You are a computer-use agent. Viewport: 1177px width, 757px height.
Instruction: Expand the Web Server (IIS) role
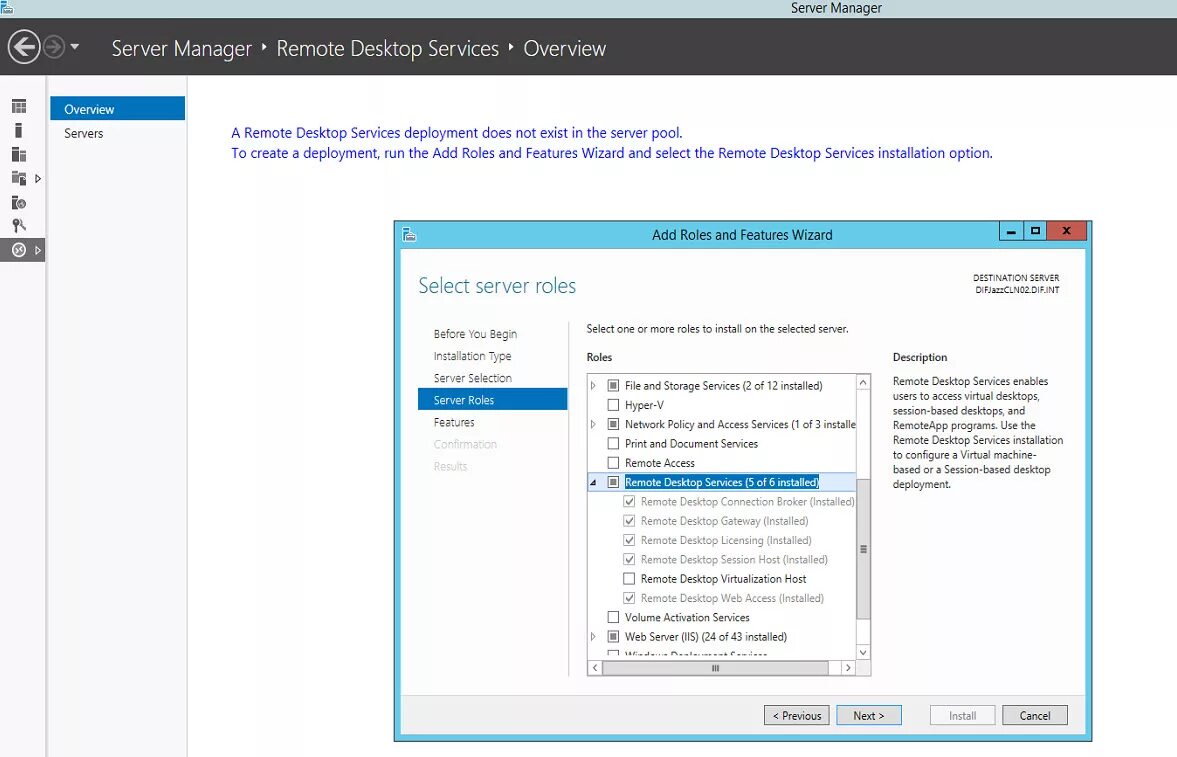593,637
